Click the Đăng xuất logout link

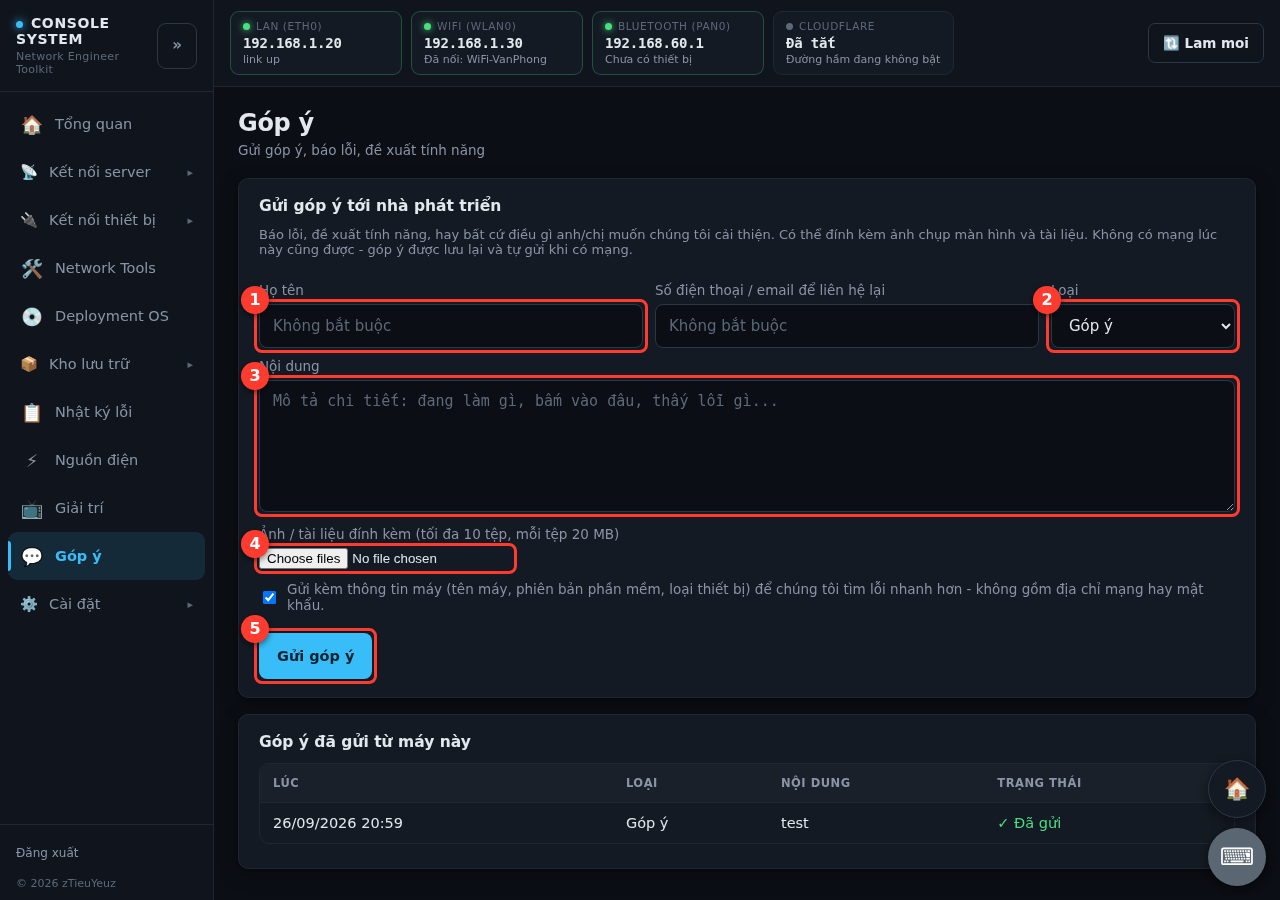click(x=47, y=853)
